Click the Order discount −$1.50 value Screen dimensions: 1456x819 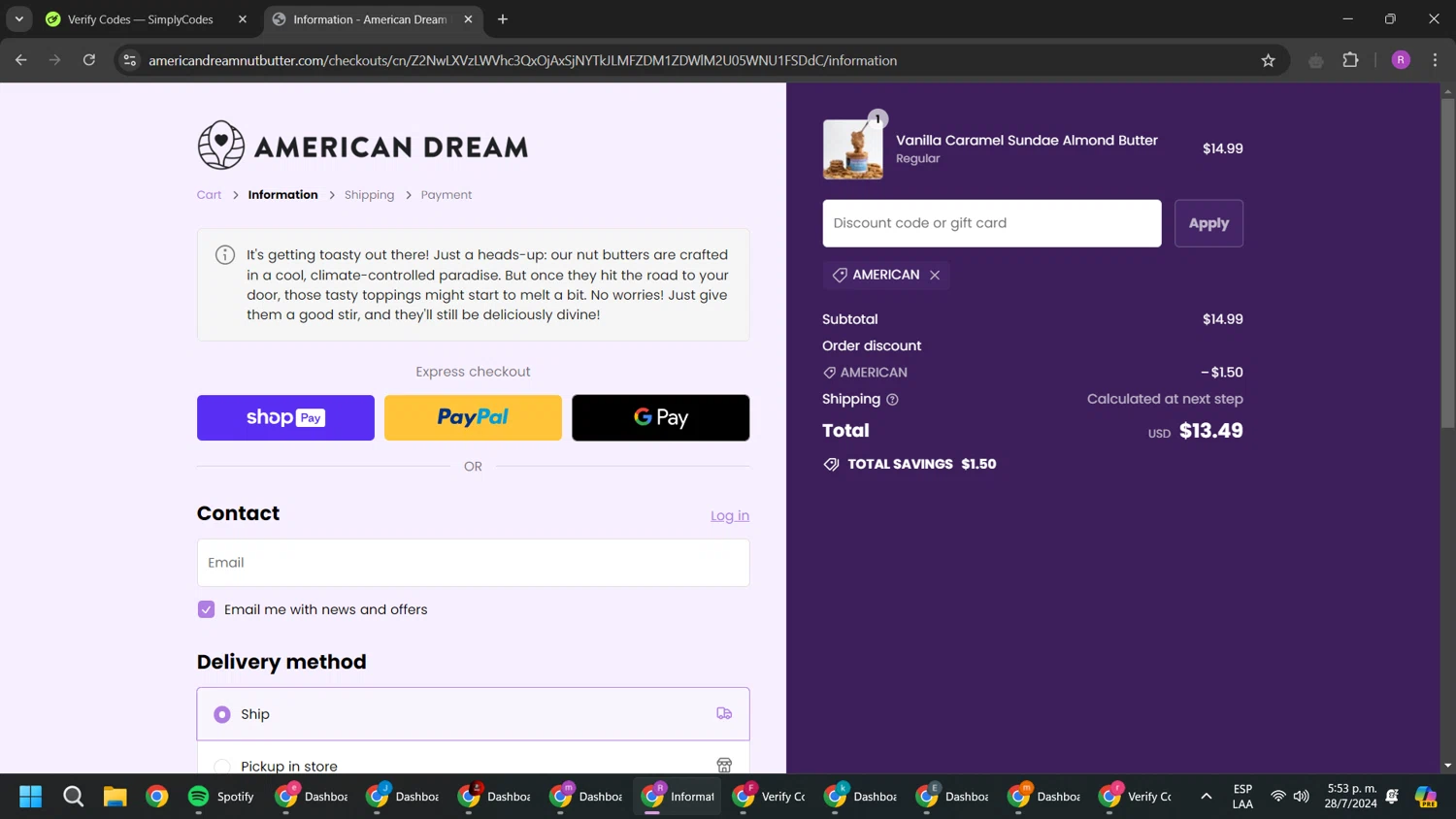[1221, 373]
